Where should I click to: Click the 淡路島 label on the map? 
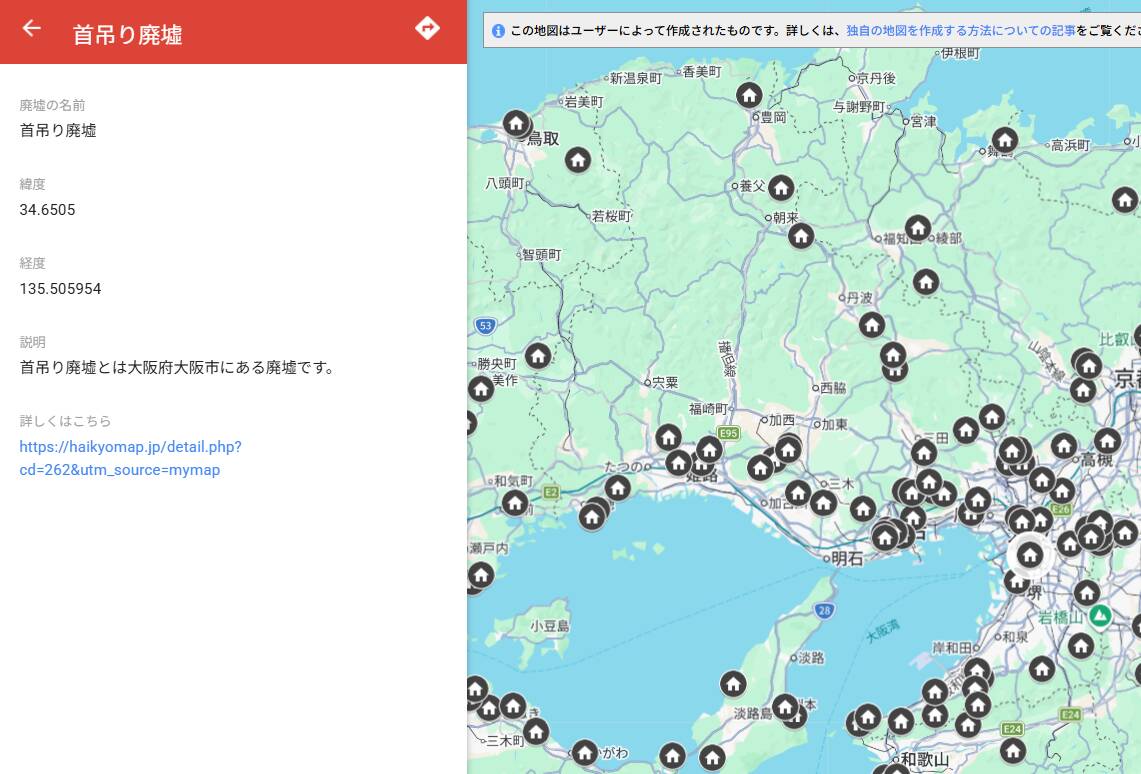tap(752, 714)
